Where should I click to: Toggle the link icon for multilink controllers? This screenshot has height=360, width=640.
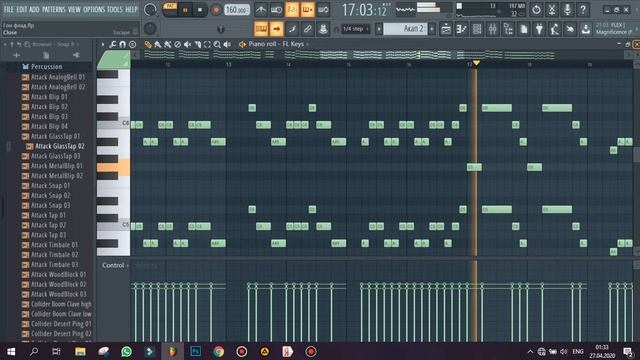click(x=307, y=29)
